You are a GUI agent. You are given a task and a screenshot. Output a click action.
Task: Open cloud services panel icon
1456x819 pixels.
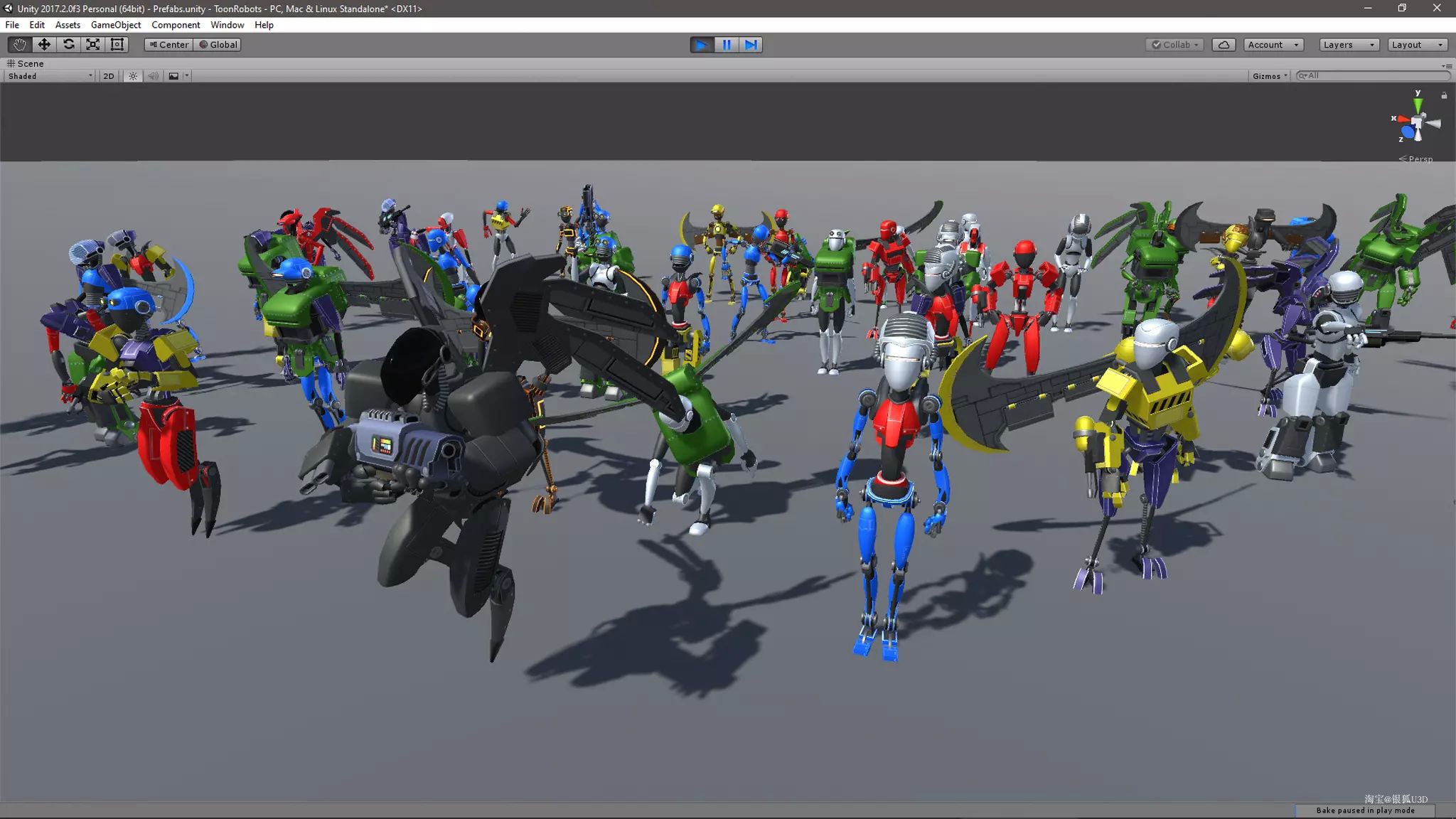pos(1224,45)
